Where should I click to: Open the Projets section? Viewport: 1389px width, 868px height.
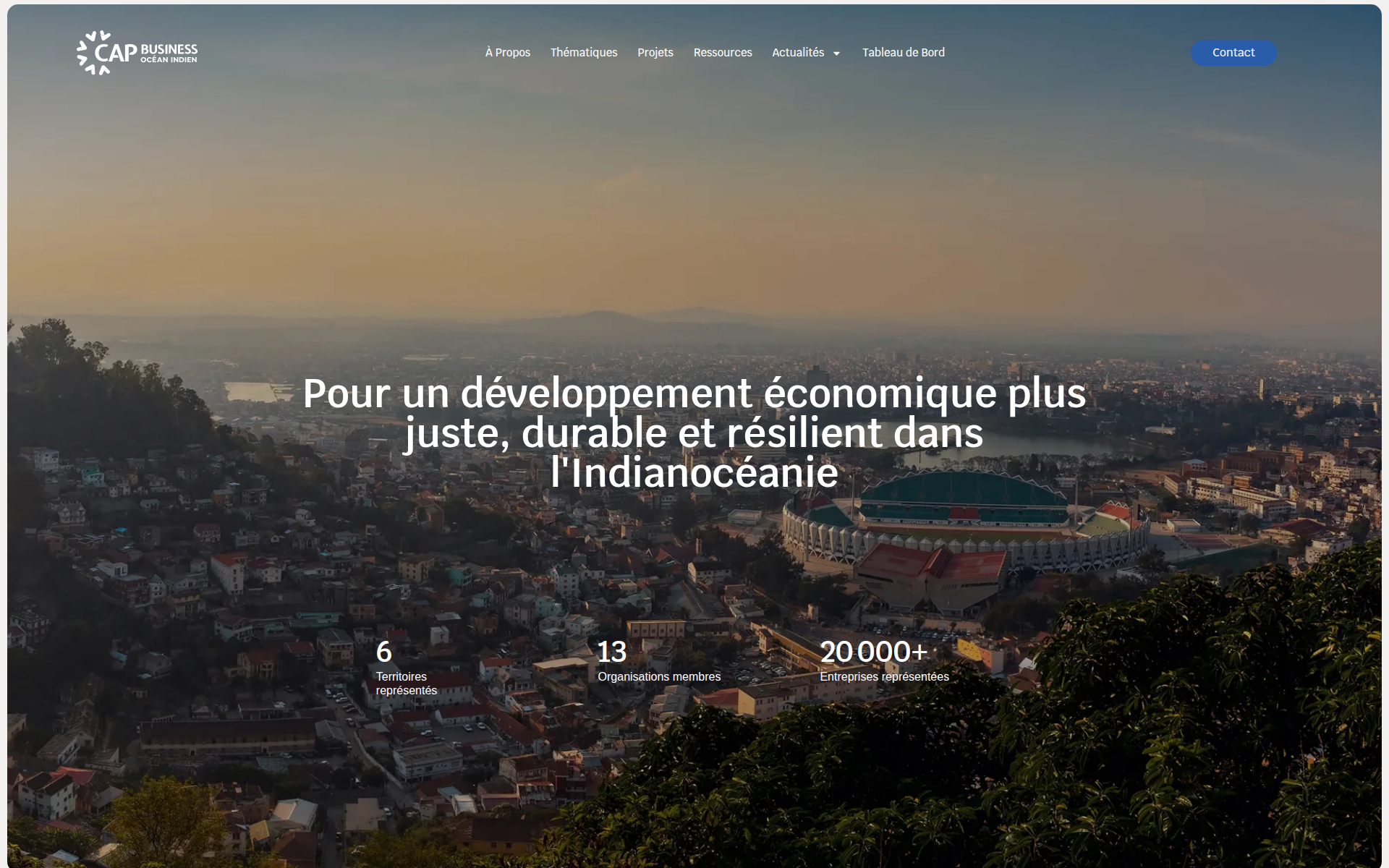655,53
